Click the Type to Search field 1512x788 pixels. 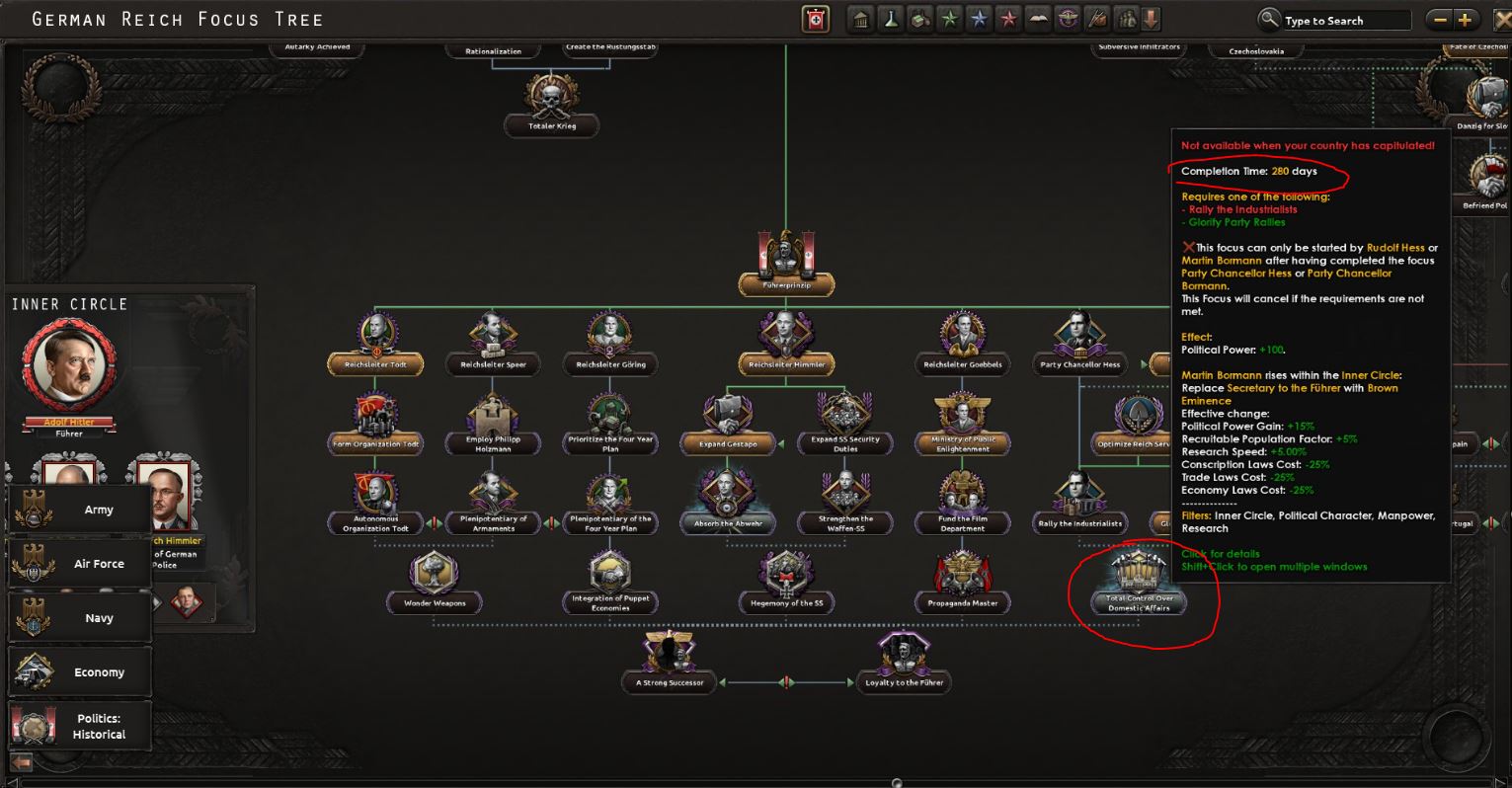pyautogui.click(x=1345, y=21)
